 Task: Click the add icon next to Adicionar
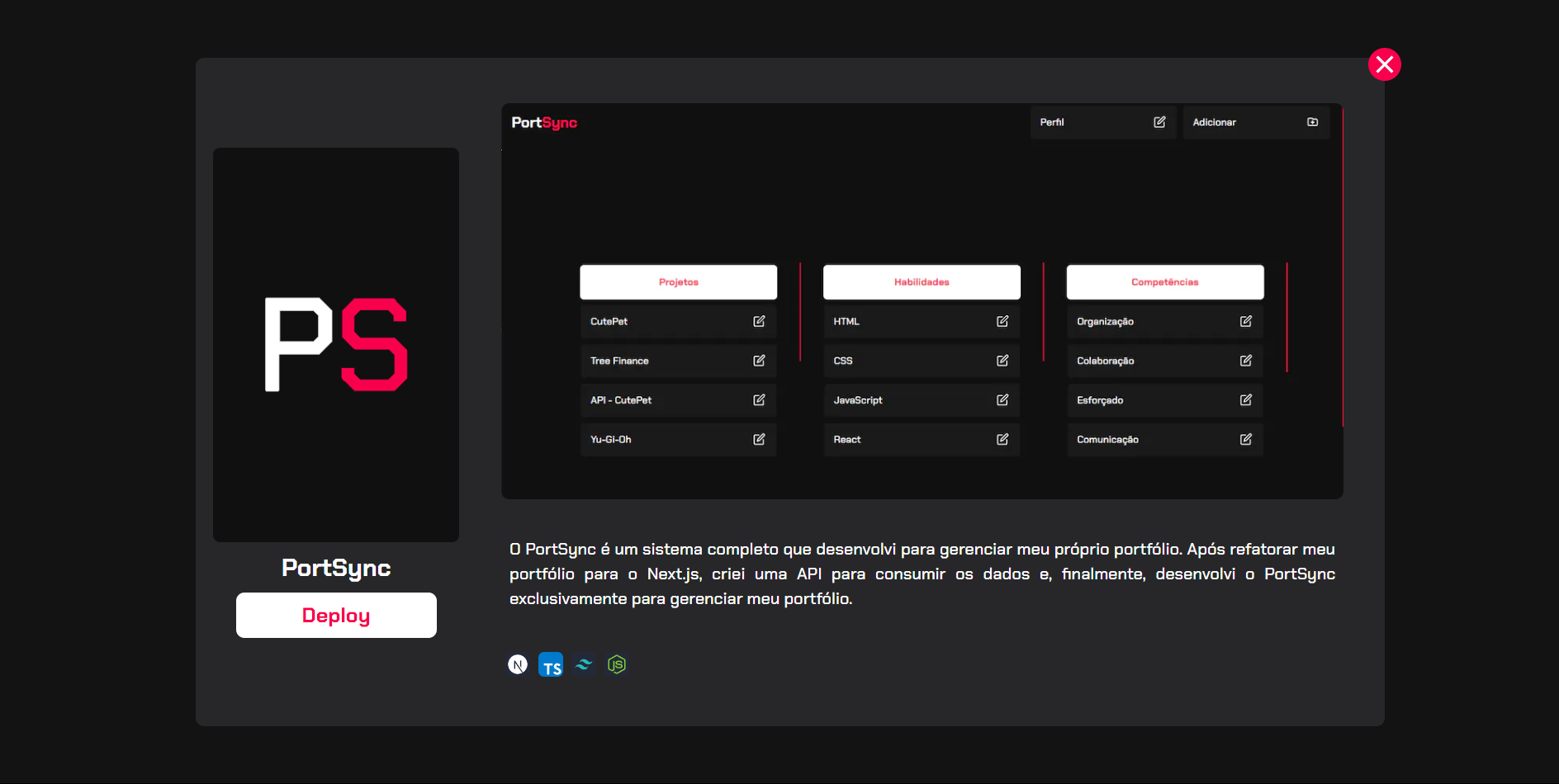(1313, 122)
